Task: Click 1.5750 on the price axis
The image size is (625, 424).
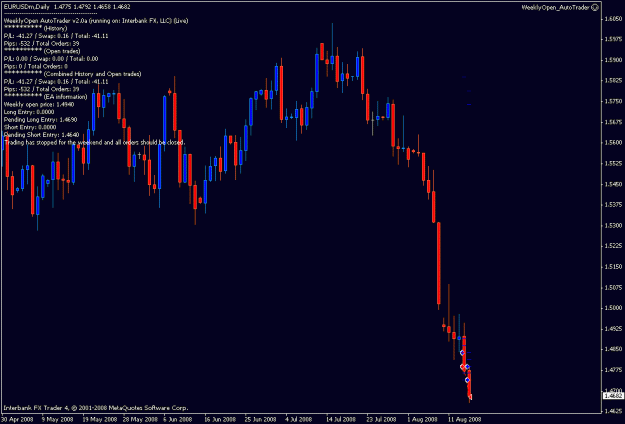Action: point(614,102)
